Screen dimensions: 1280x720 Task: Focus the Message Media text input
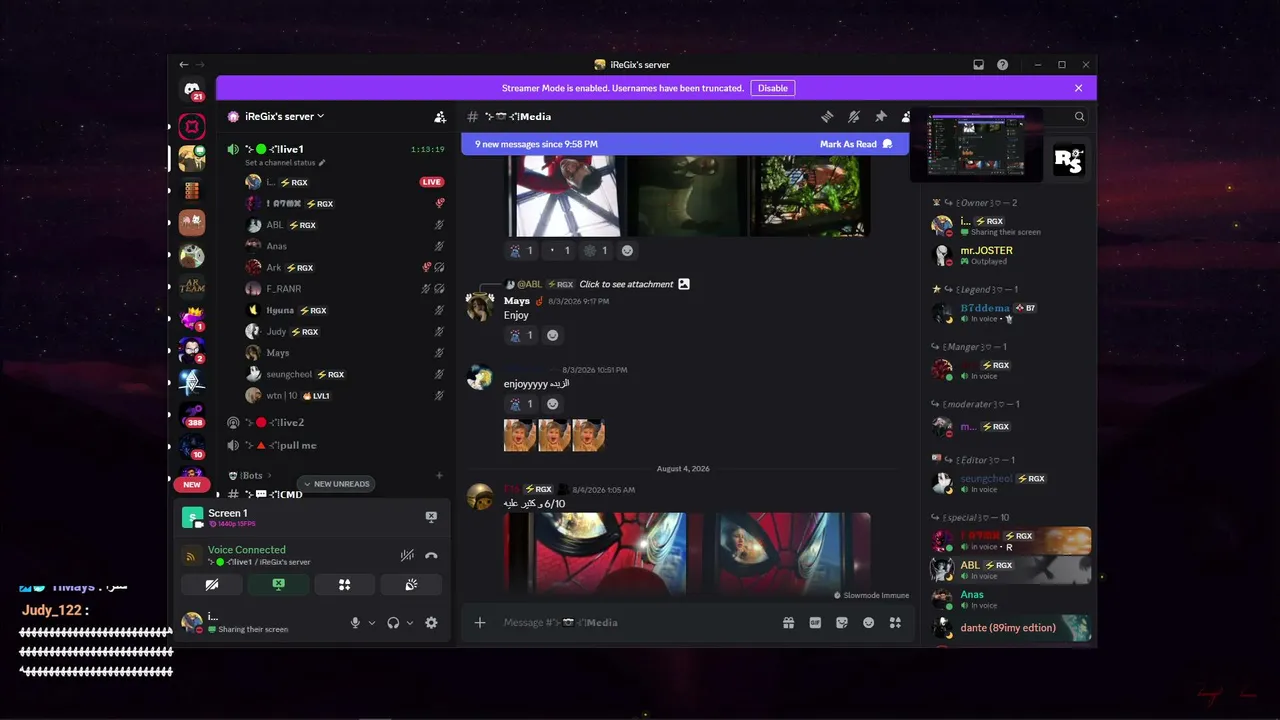(x=636, y=623)
